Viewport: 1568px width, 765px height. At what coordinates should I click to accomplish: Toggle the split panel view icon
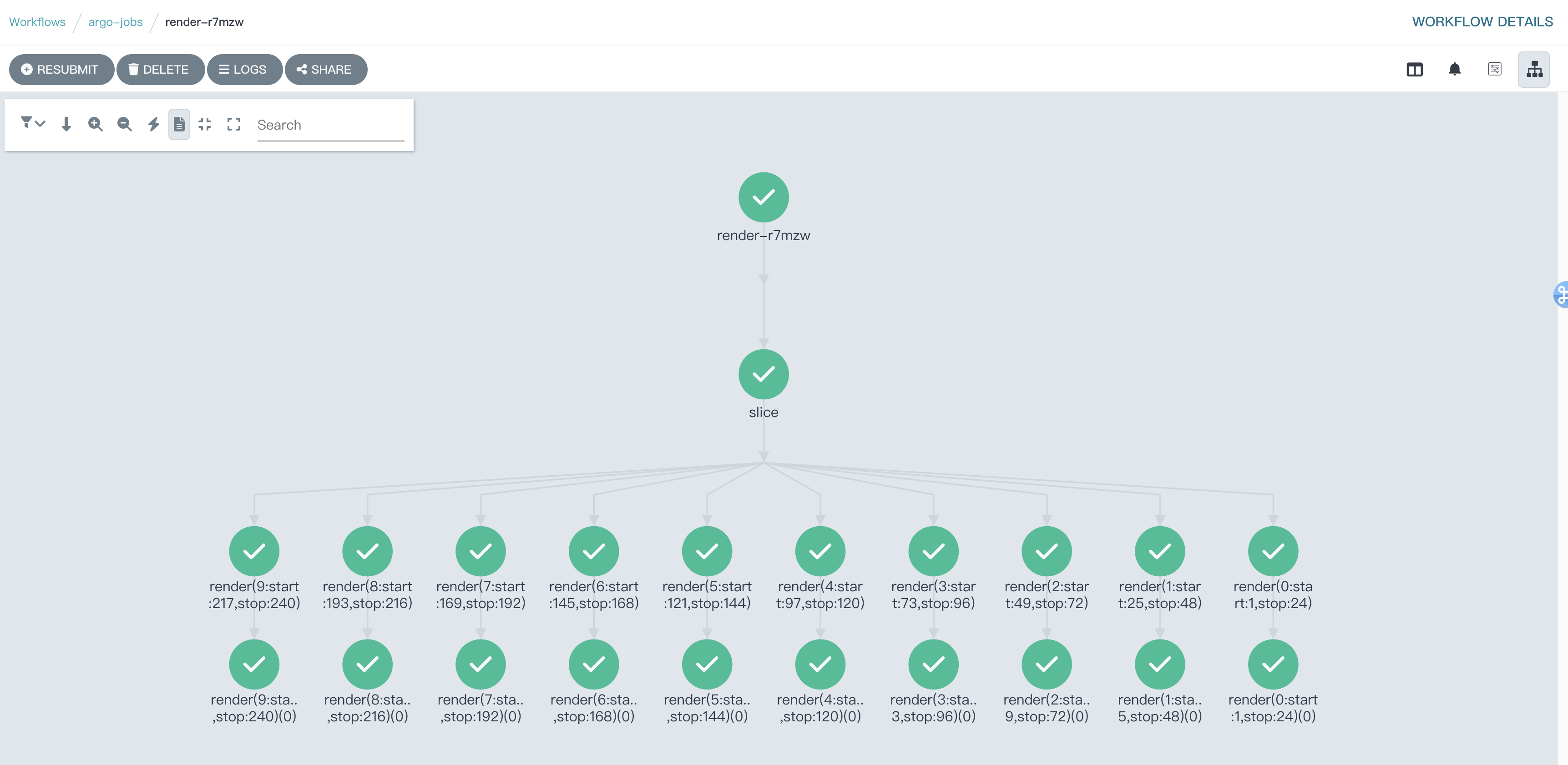1415,70
